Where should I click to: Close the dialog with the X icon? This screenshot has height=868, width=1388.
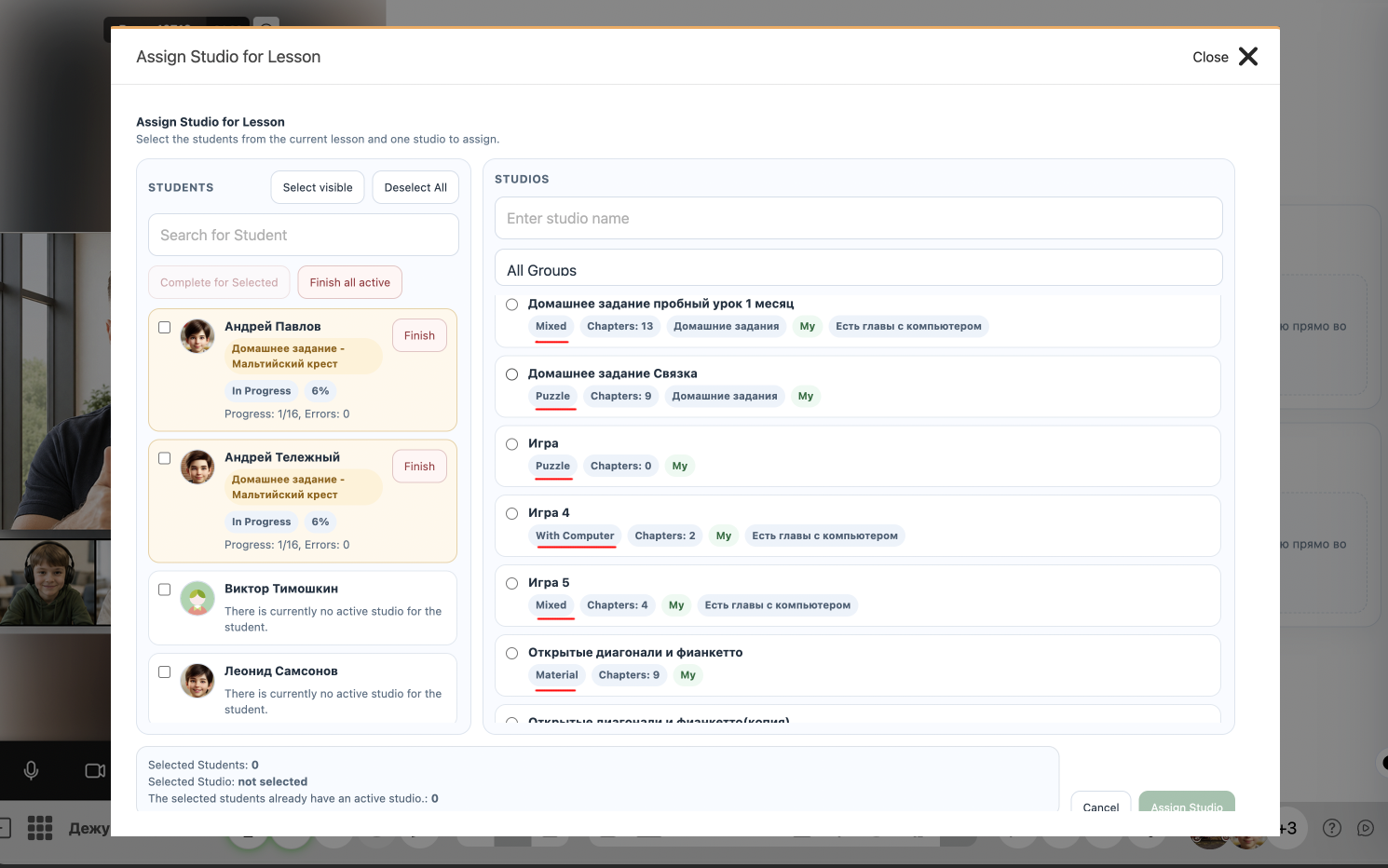click(x=1248, y=57)
